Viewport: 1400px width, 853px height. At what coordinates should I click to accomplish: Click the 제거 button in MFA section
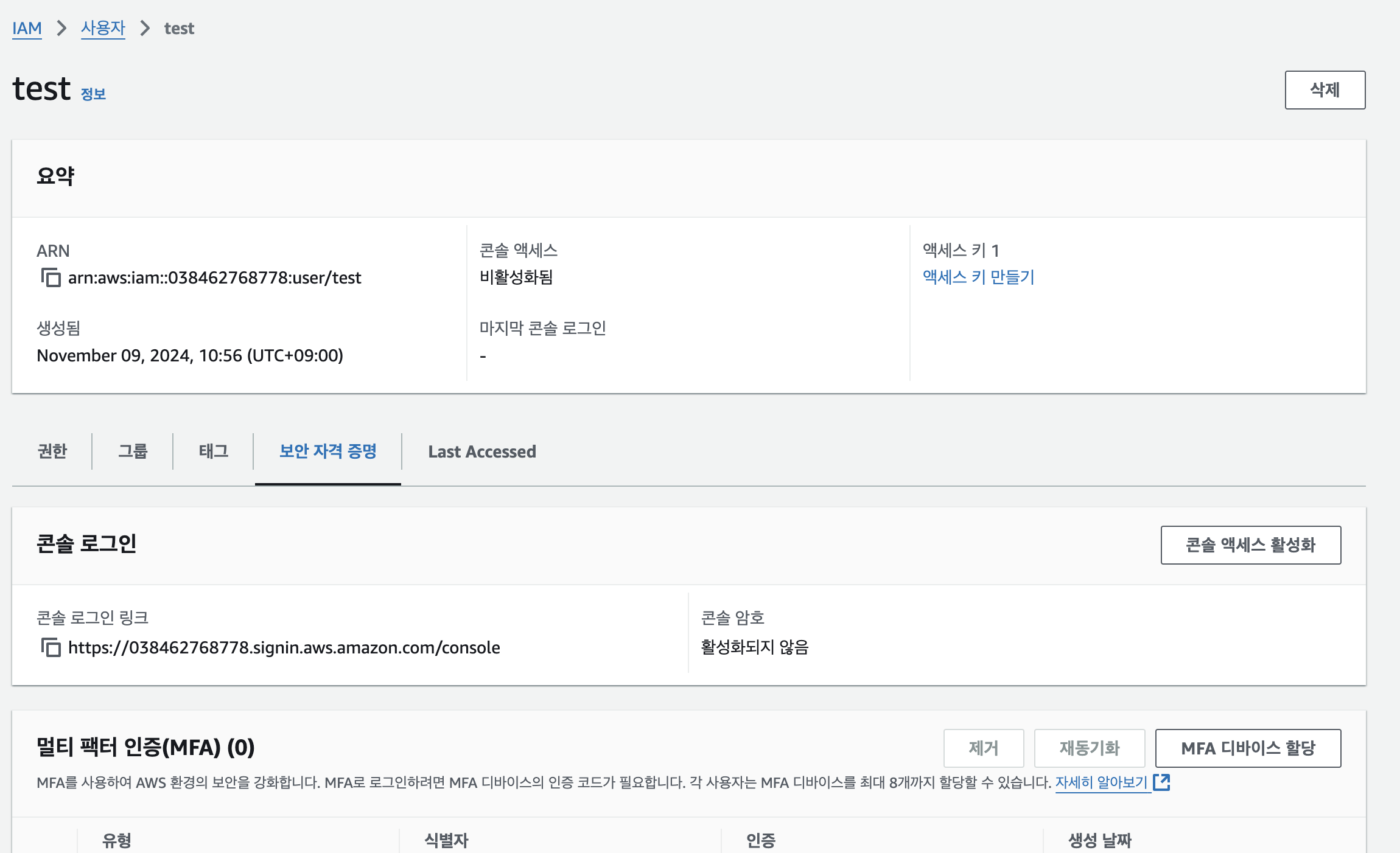[983, 748]
